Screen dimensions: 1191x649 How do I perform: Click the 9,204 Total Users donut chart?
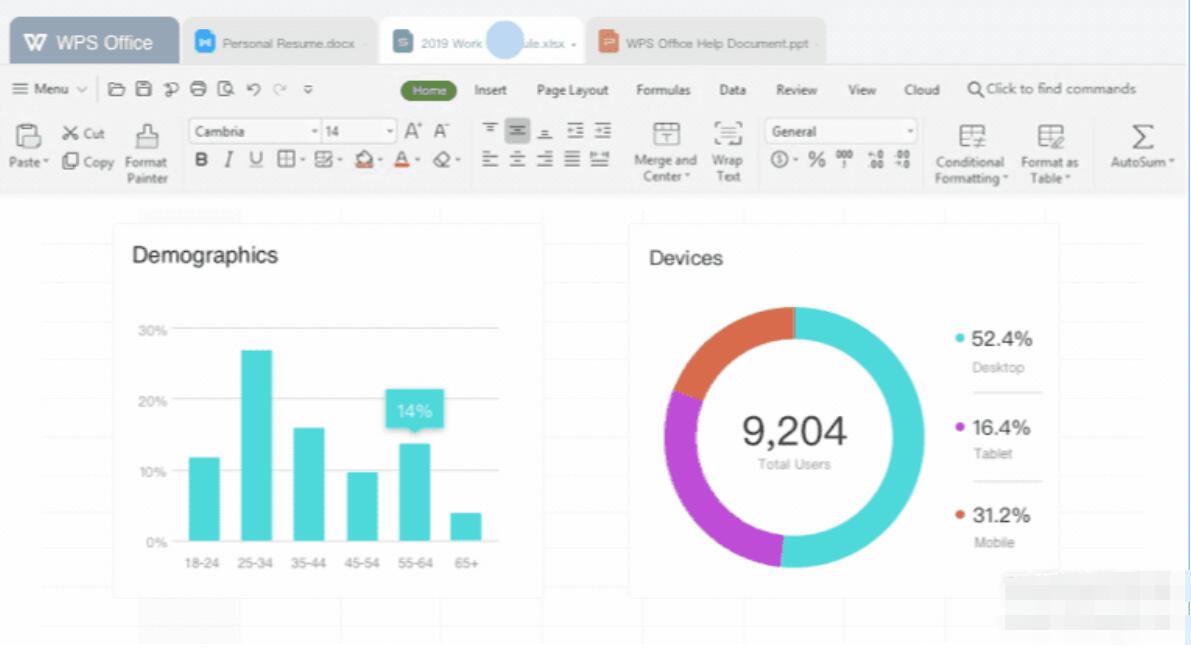tap(794, 437)
